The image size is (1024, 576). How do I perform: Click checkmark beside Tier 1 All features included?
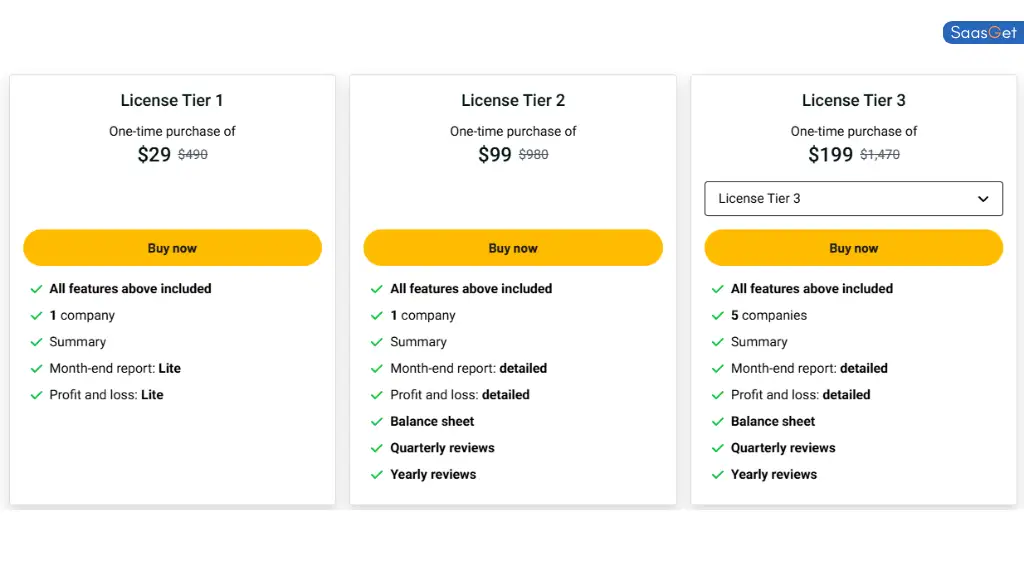tap(37, 289)
